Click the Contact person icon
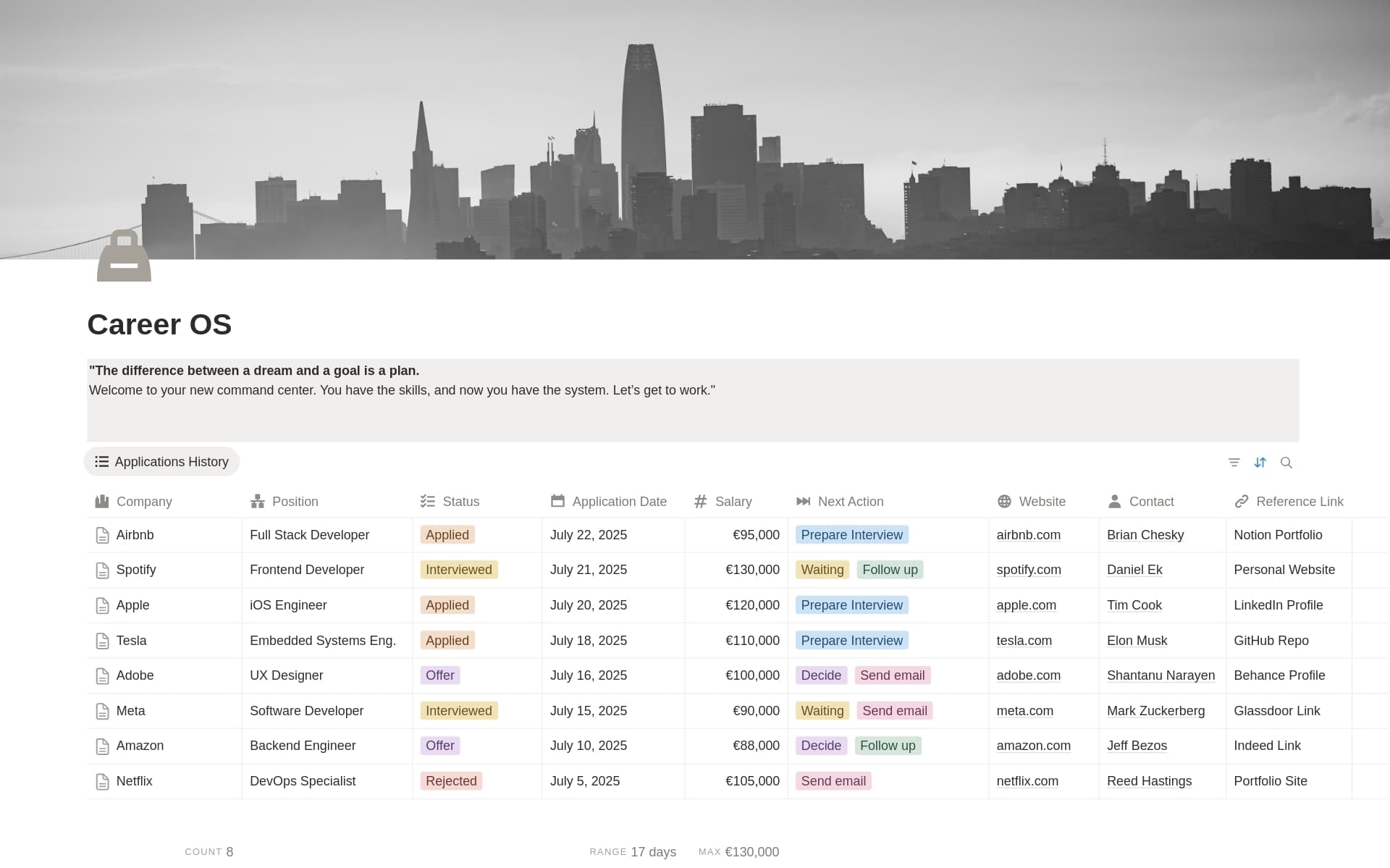Viewport: 1390px width, 868px height. 1114,501
